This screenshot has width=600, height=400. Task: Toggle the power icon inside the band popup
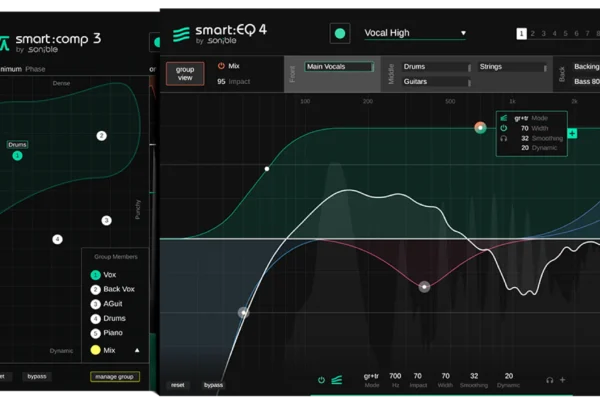point(503,128)
